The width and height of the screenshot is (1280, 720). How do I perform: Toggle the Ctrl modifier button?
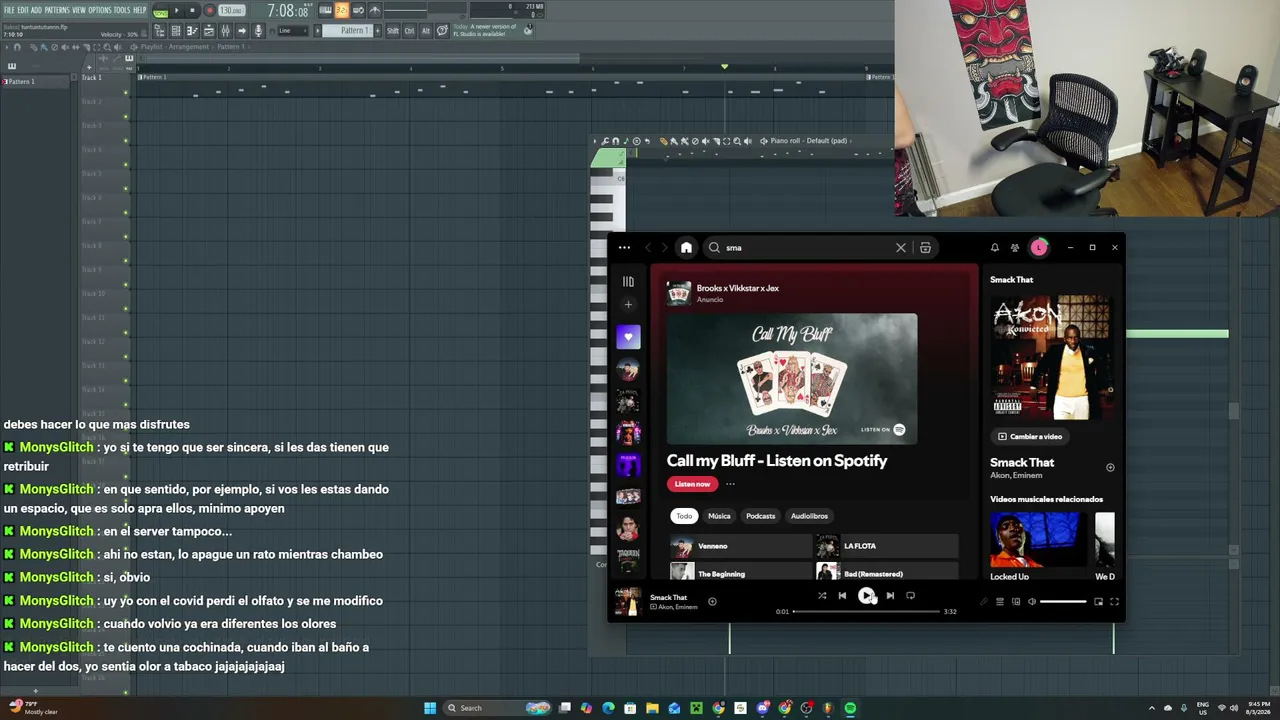[x=409, y=31]
